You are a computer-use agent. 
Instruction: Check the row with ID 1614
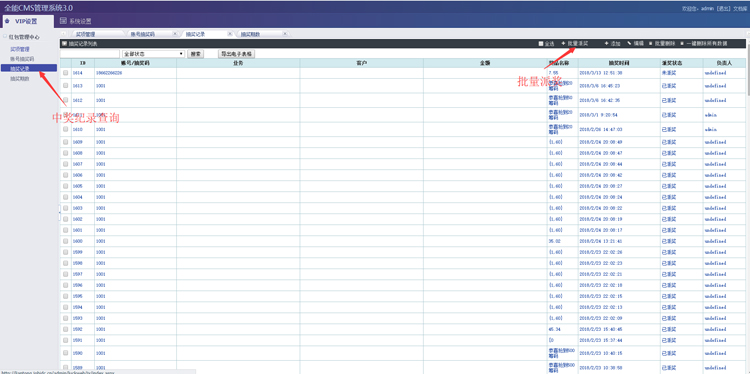point(66,73)
